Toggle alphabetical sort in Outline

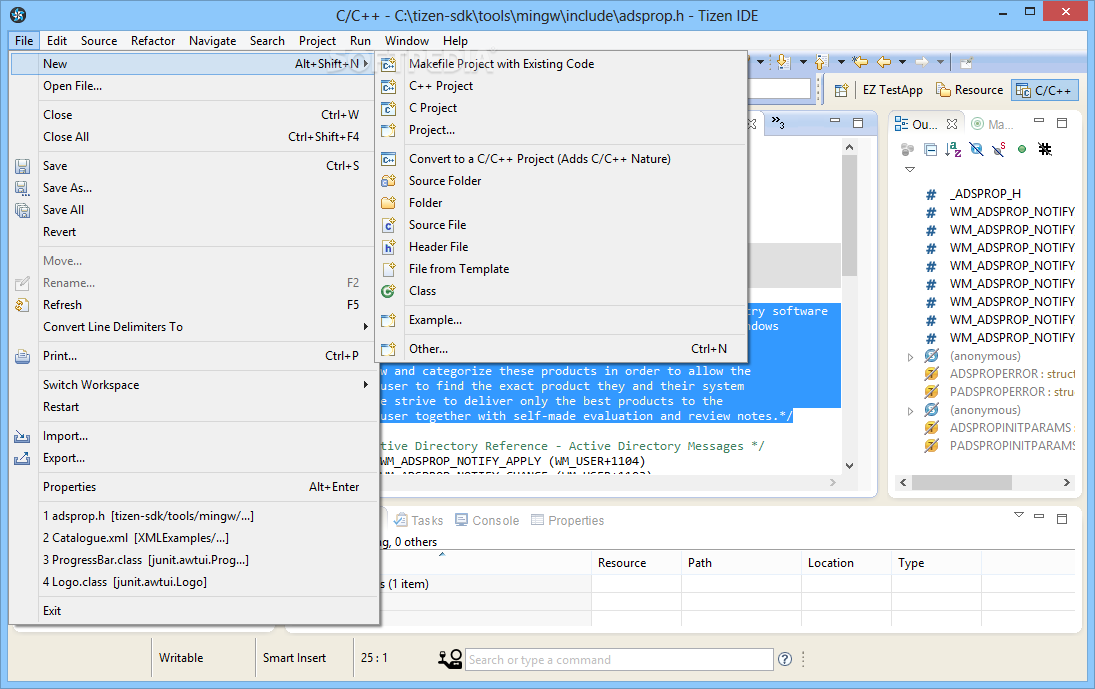pos(953,149)
